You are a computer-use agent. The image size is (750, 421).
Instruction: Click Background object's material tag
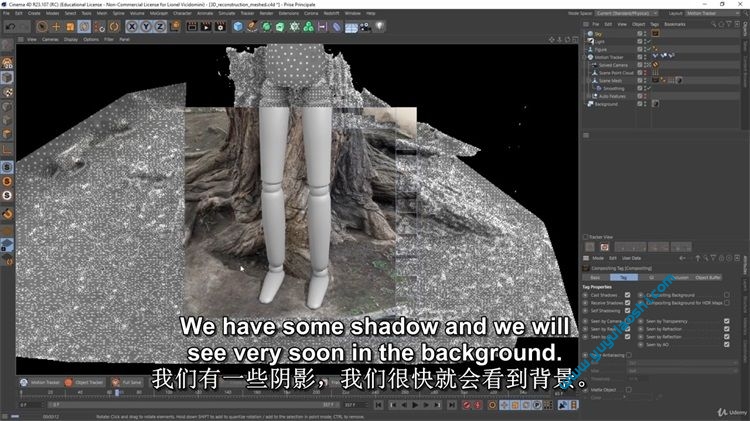click(655, 104)
